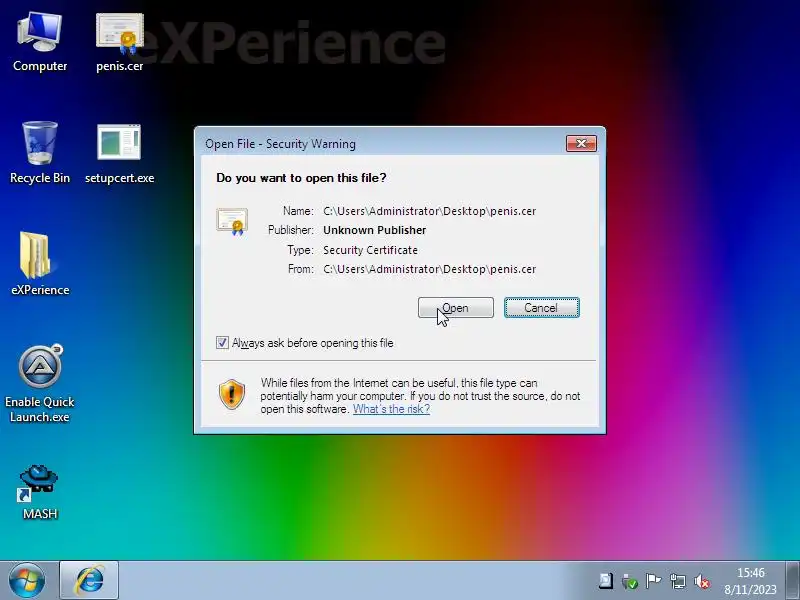
Task: Click the muted volume tray icon
Action: click(703, 581)
